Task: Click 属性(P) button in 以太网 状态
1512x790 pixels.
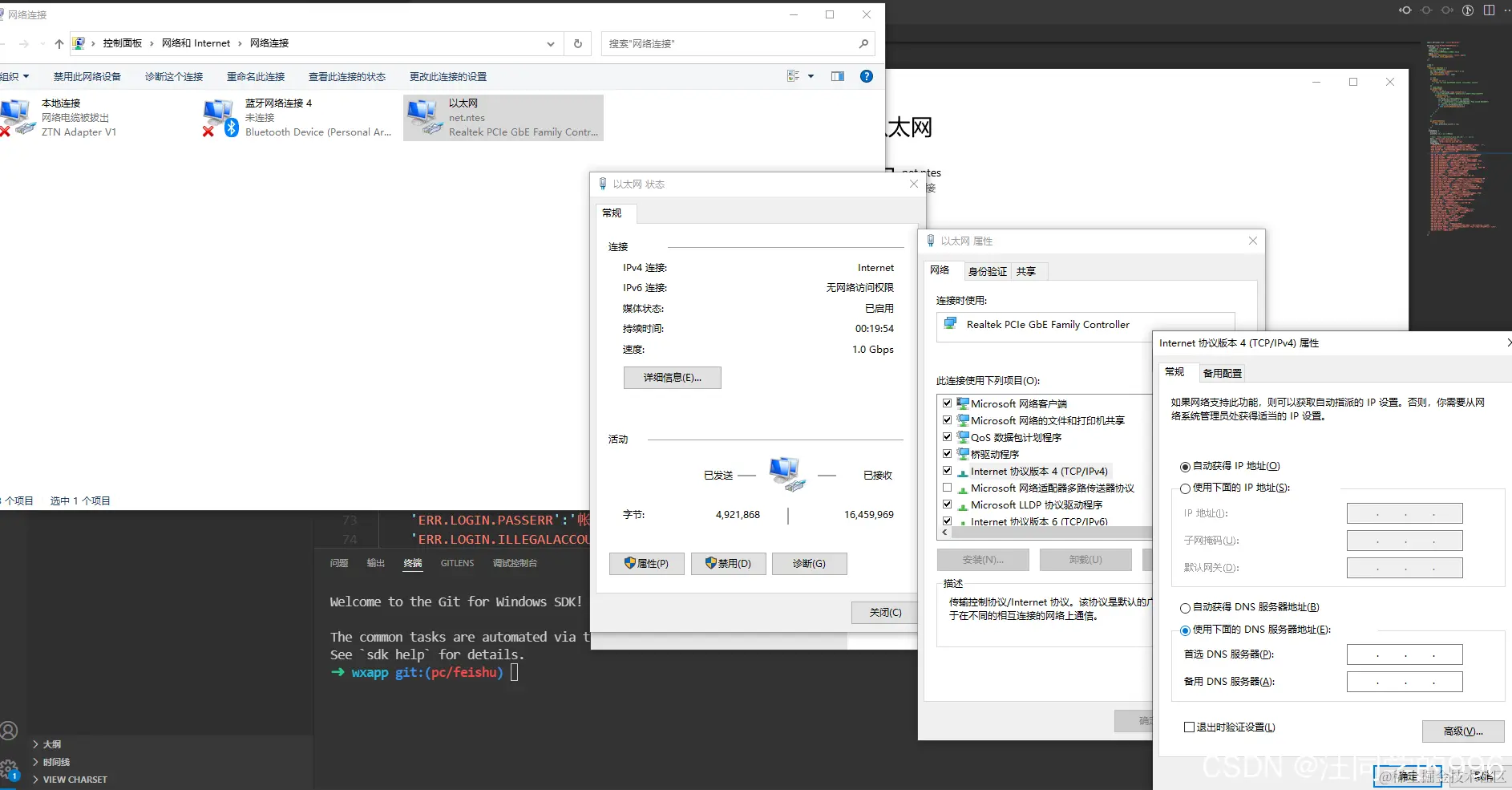Action: [x=646, y=564]
